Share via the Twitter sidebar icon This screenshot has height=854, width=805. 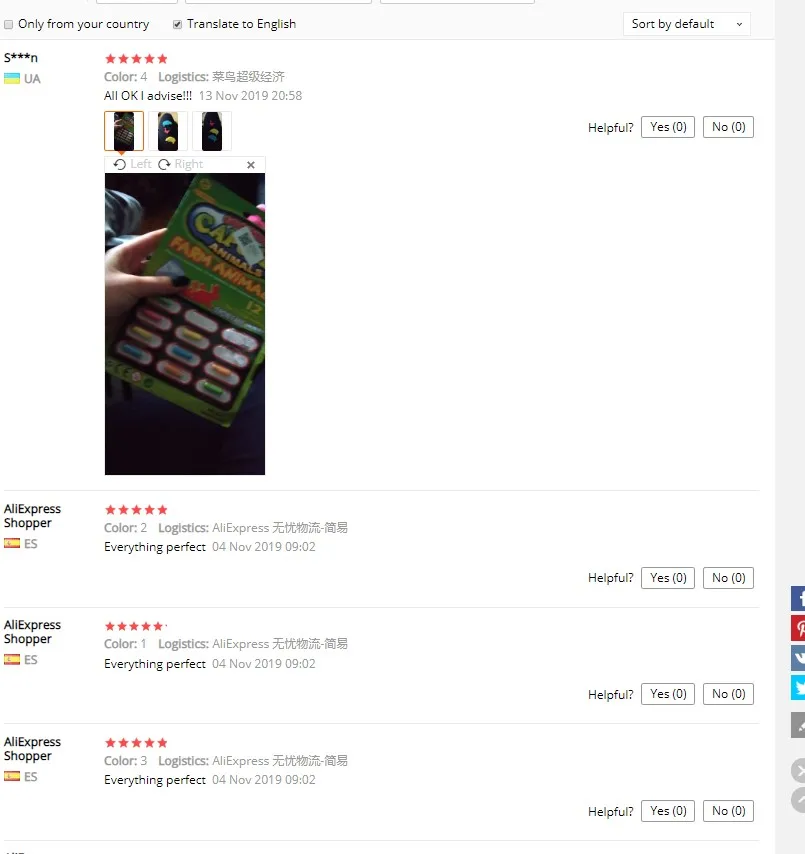coord(798,687)
